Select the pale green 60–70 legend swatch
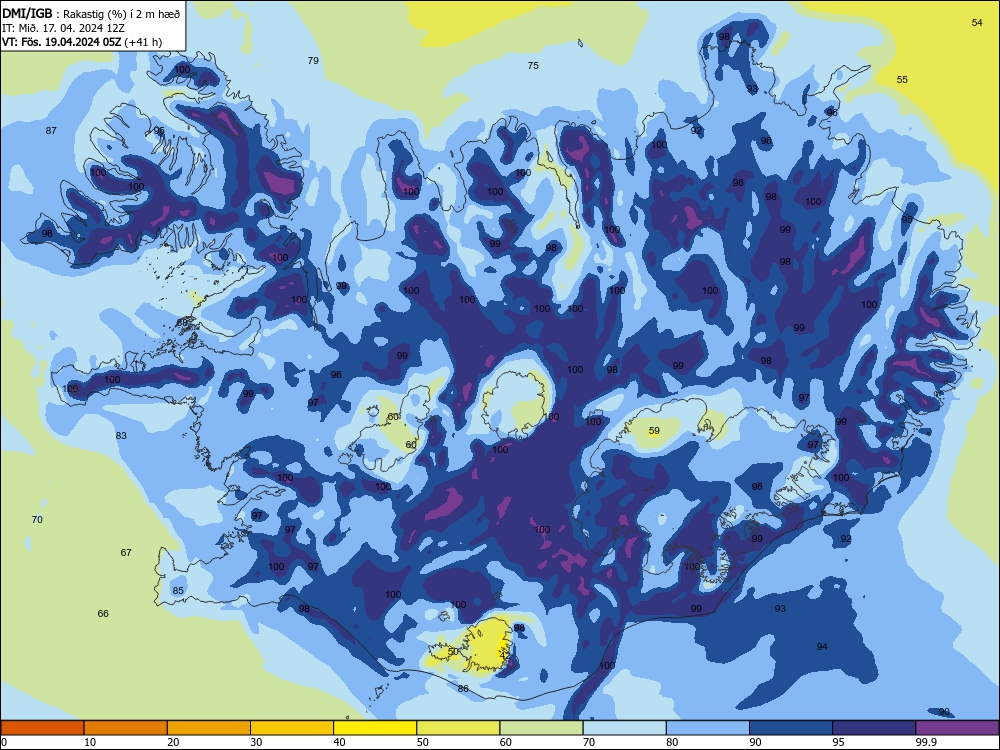 [541, 728]
